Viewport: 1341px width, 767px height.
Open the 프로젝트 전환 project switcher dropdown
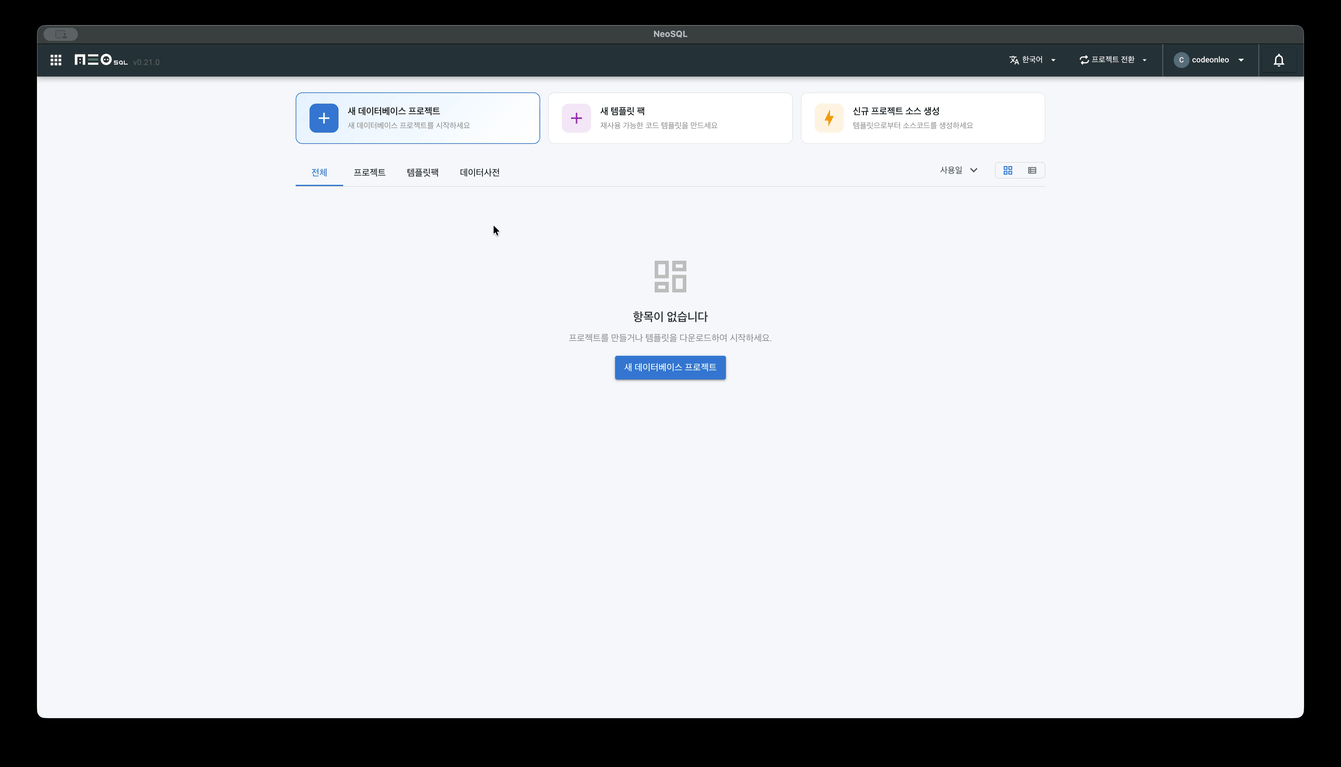[1113, 60]
